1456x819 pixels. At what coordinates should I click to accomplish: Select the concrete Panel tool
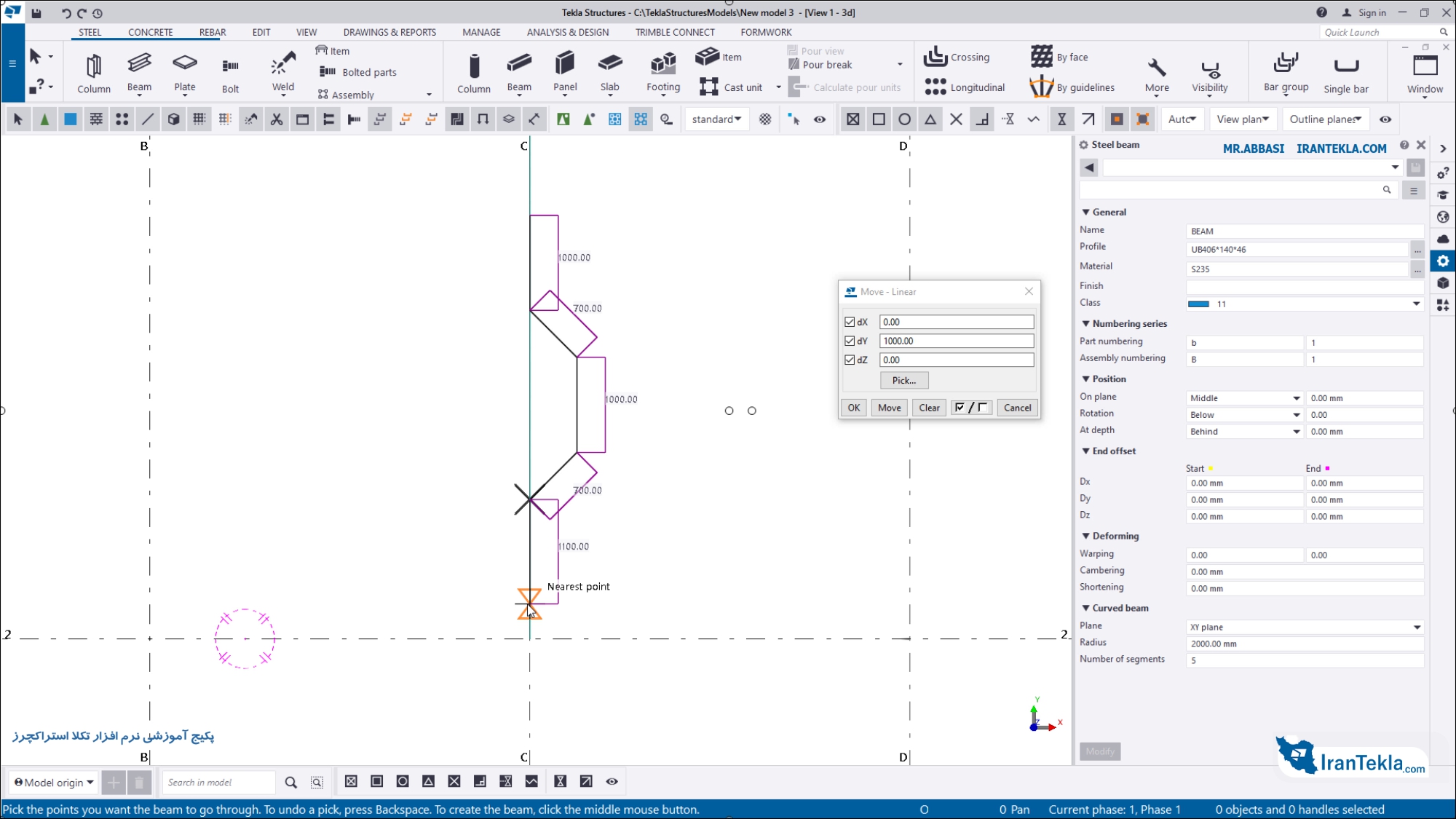tap(565, 73)
